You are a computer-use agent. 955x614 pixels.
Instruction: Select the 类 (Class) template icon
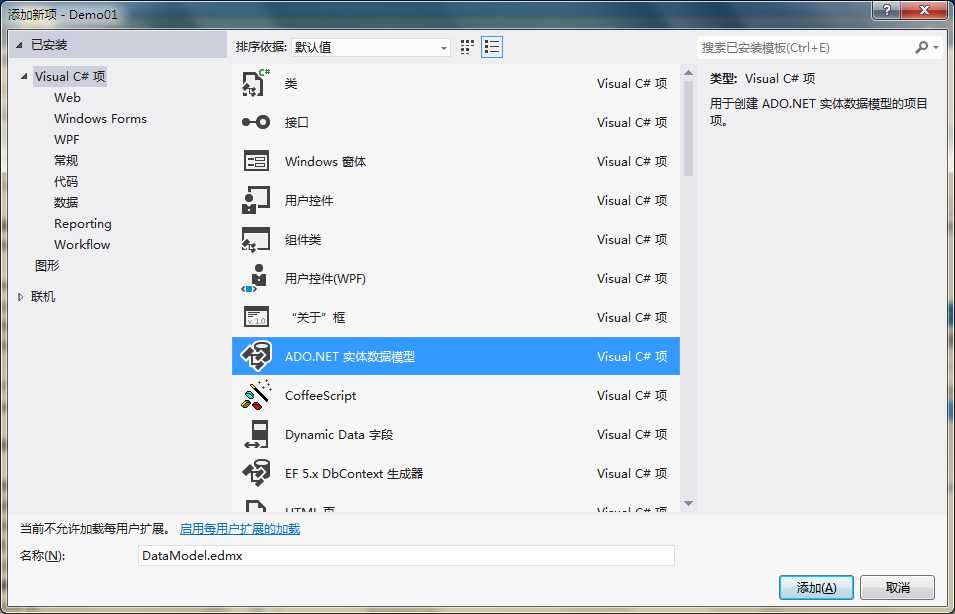(x=256, y=83)
